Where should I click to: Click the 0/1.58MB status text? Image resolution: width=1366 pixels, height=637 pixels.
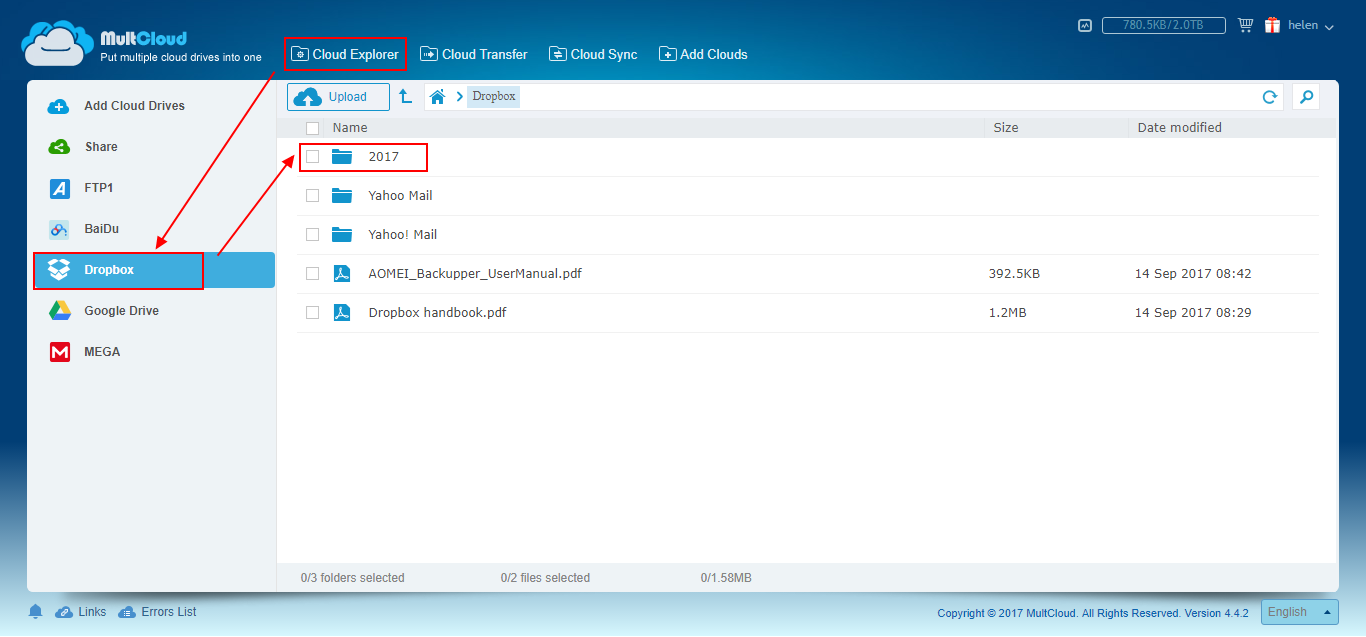click(726, 578)
